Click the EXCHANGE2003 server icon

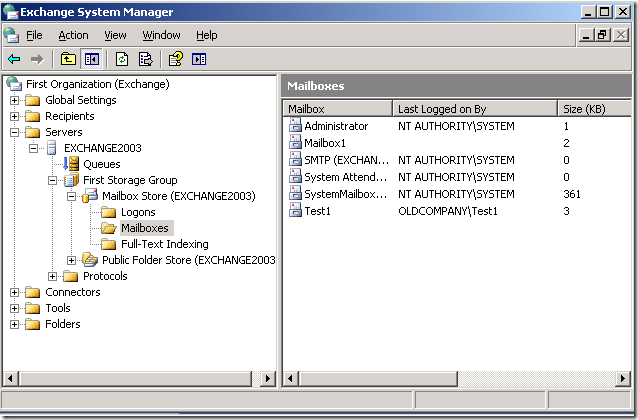pos(52,148)
